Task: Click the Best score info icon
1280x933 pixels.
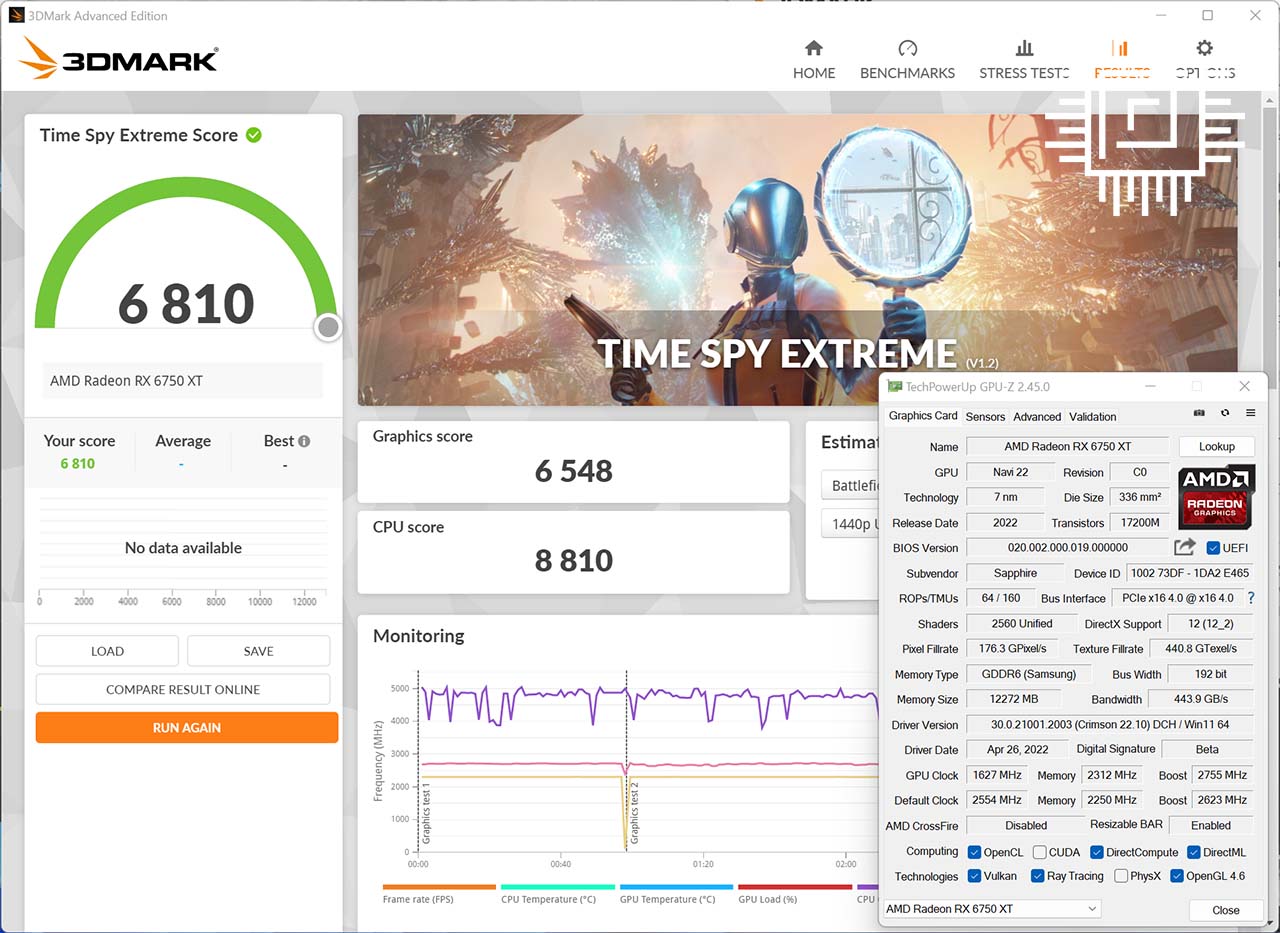Action: pos(304,441)
